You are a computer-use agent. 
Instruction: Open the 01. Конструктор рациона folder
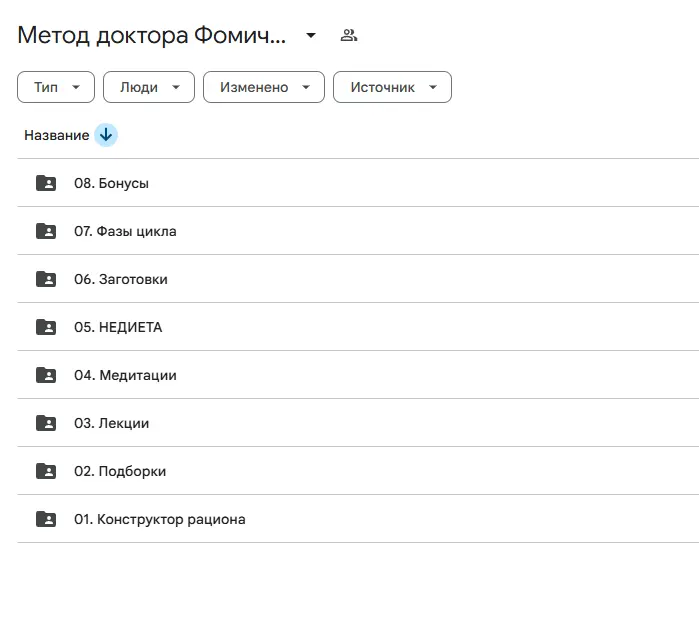(160, 519)
